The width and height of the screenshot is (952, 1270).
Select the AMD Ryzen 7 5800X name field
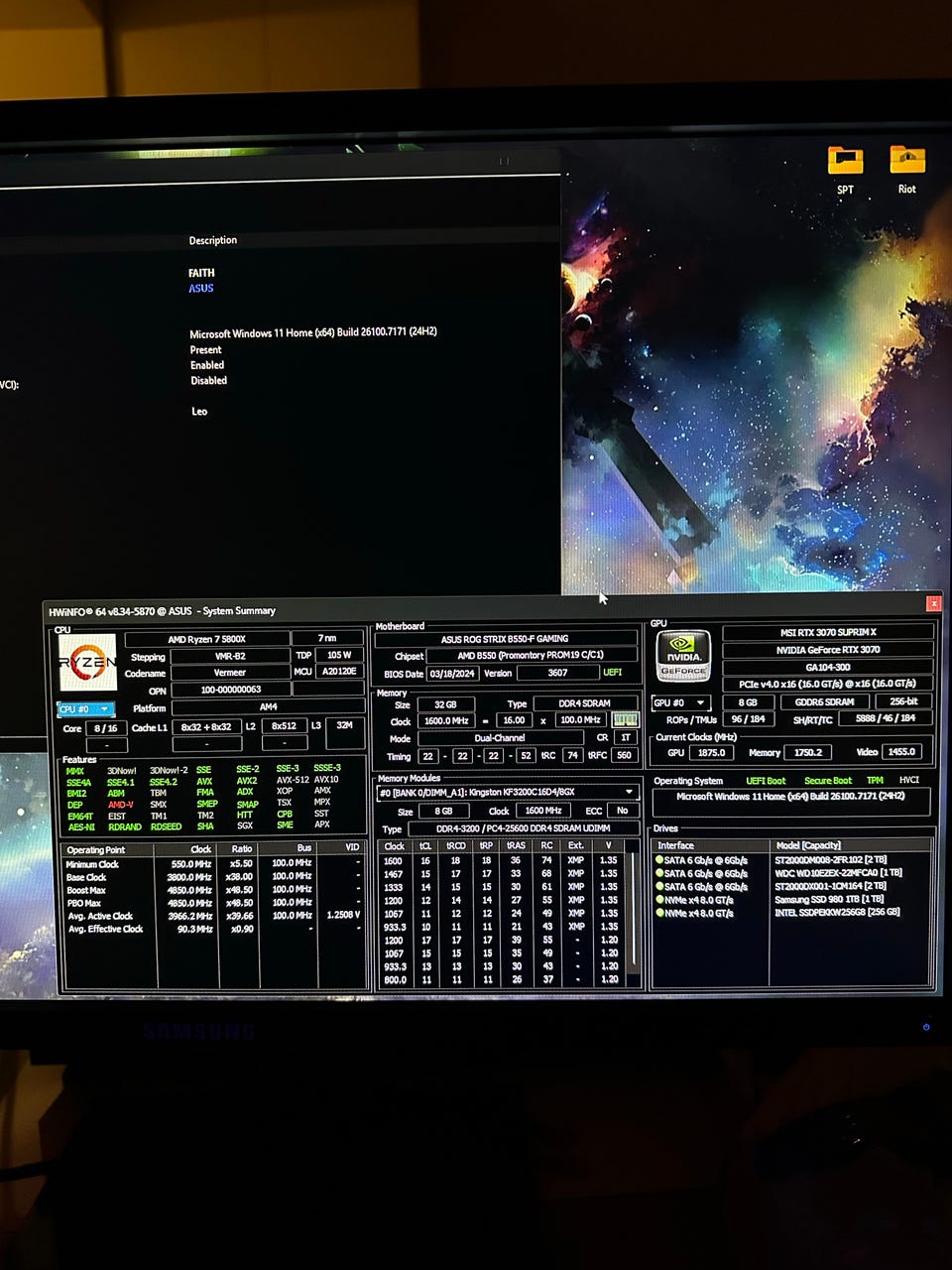point(207,639)
